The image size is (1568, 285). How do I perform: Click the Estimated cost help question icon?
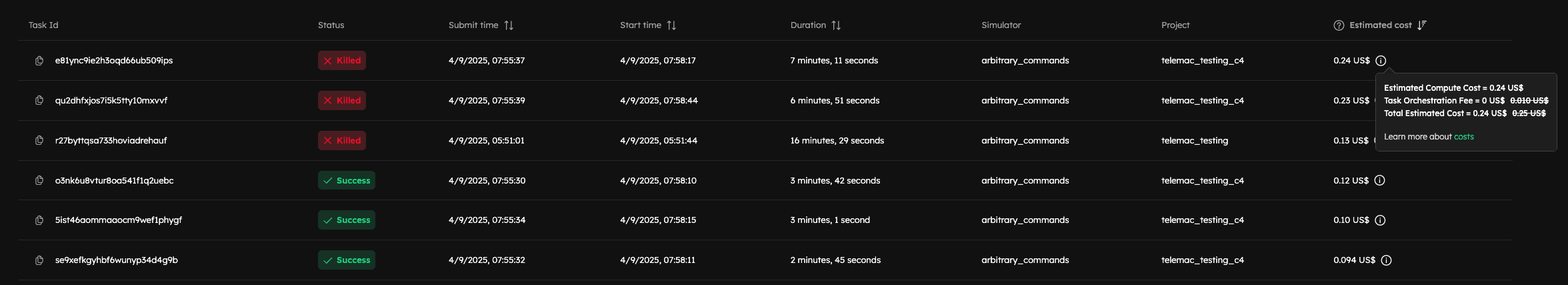1339,25
